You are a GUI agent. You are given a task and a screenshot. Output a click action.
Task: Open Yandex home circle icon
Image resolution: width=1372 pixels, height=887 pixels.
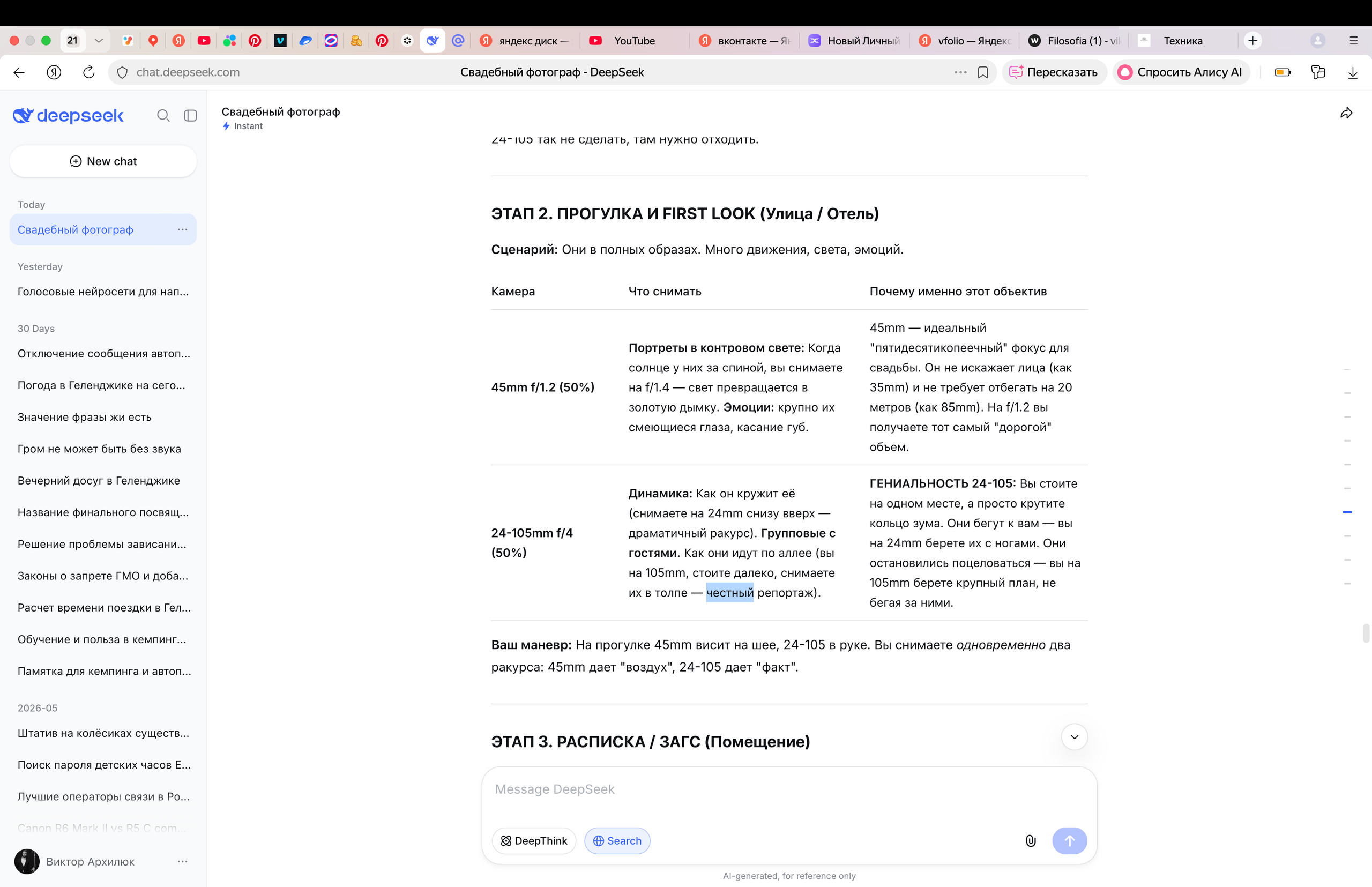pyautogui.click(x=54, y=72)
